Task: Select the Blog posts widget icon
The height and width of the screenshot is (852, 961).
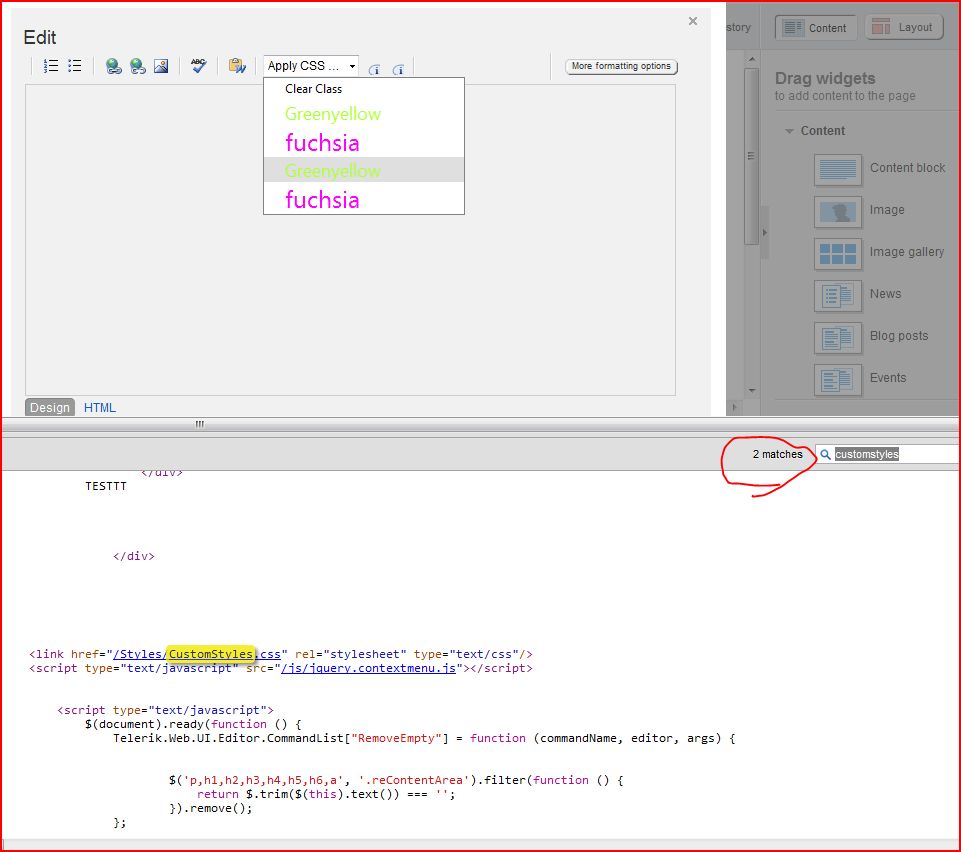Action: (x=838, y=338)
